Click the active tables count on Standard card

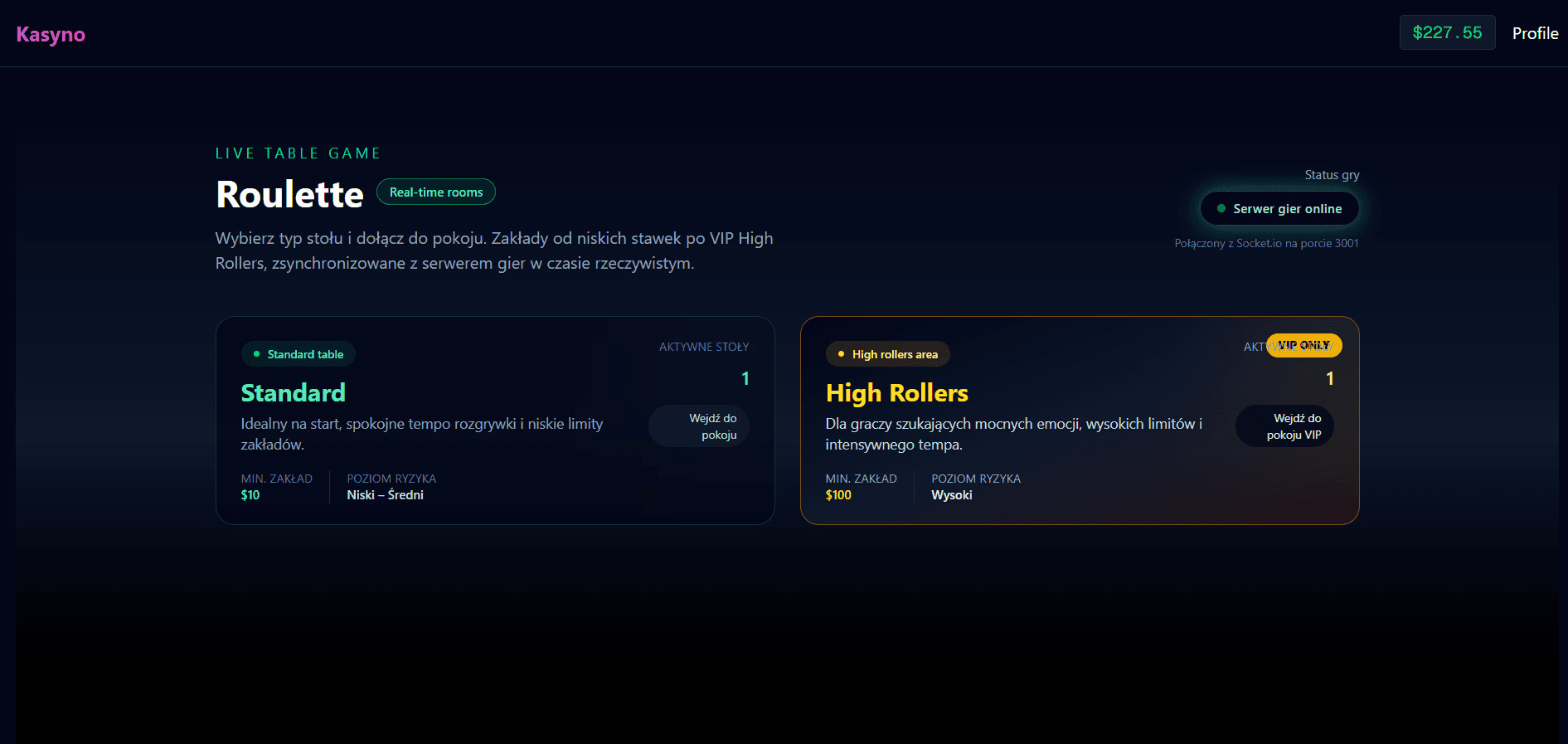pyautogui.click(x=745, y=378)
